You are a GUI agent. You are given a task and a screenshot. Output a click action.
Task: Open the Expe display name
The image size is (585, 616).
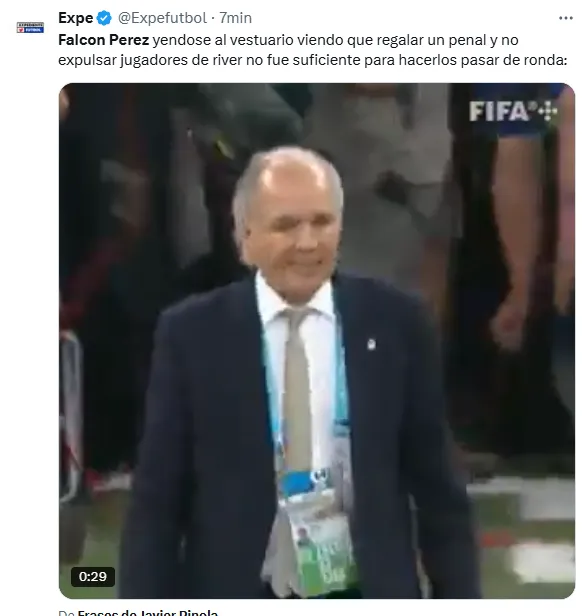point(76,18)
